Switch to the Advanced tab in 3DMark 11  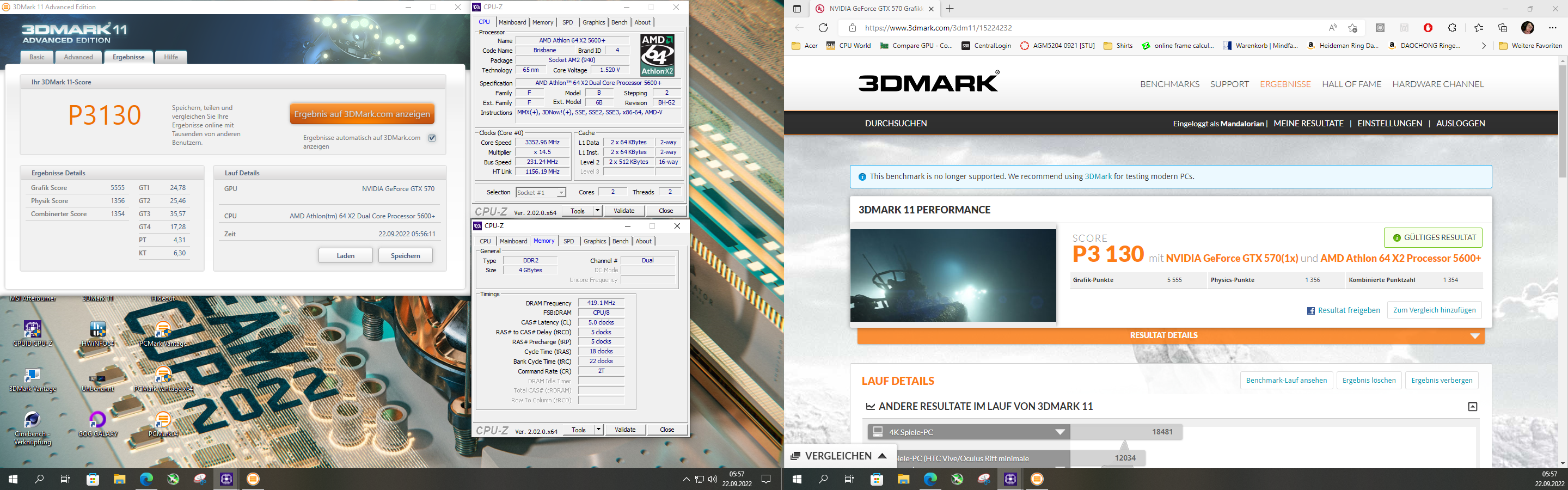(78, 57)
